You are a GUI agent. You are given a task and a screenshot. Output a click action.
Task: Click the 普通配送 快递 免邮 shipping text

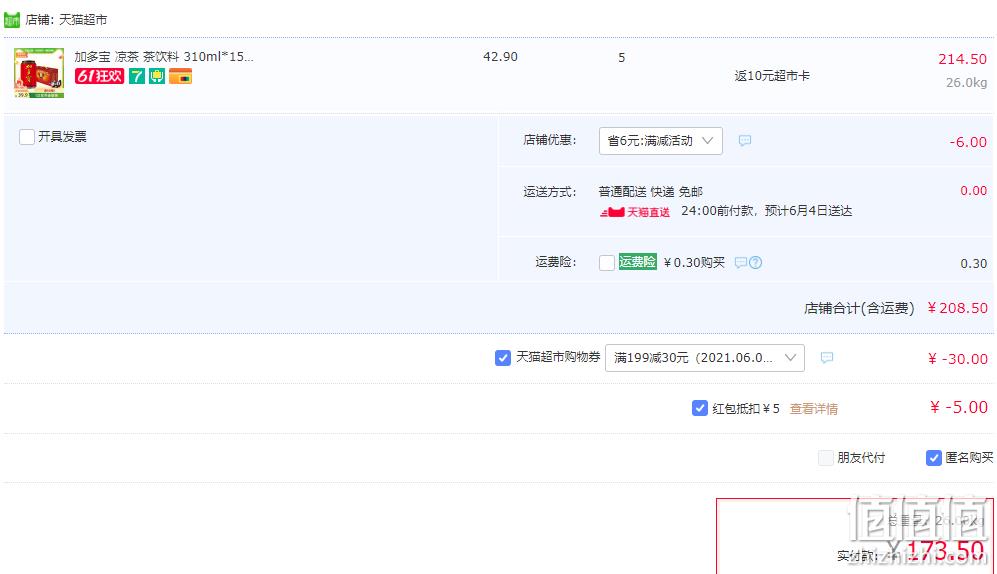650,191
